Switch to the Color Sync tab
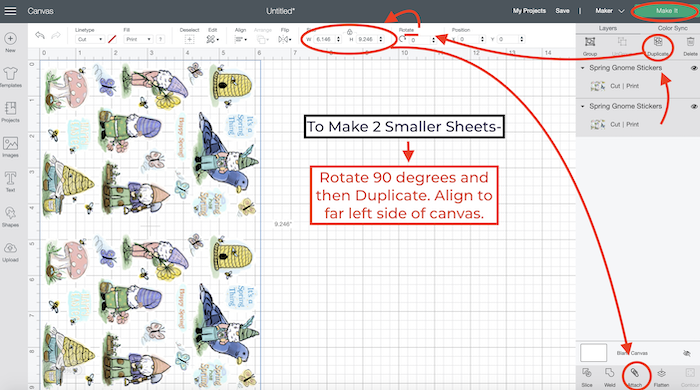Screen dimensions: 700x390 pos(672,28)
